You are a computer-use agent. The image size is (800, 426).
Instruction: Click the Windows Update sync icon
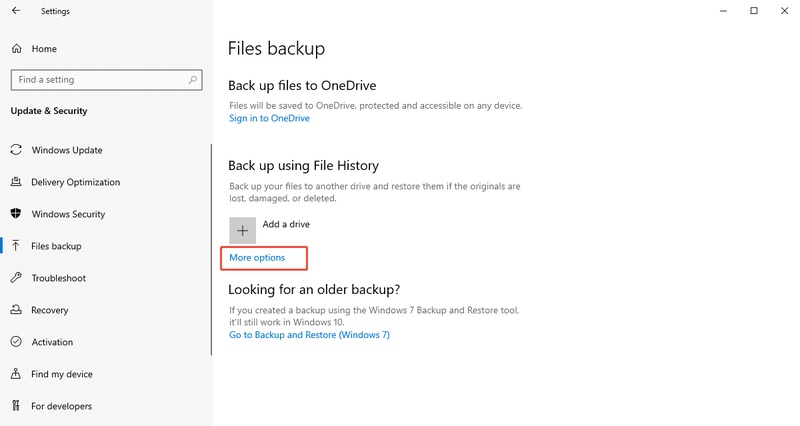click(x=16, y=149)
